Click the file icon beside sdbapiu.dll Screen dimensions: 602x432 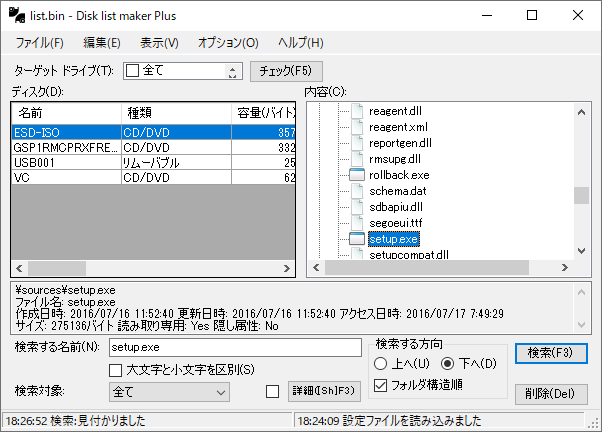pyautogui.click(x=357, y=207)
